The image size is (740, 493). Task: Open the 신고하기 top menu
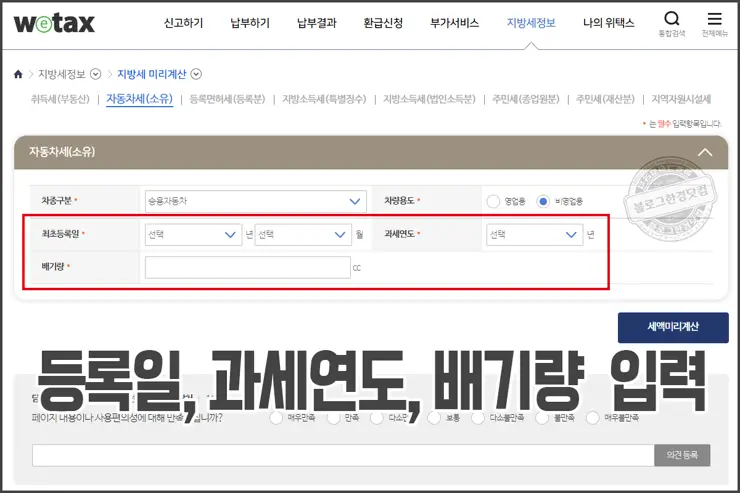[x=183, y=23]
